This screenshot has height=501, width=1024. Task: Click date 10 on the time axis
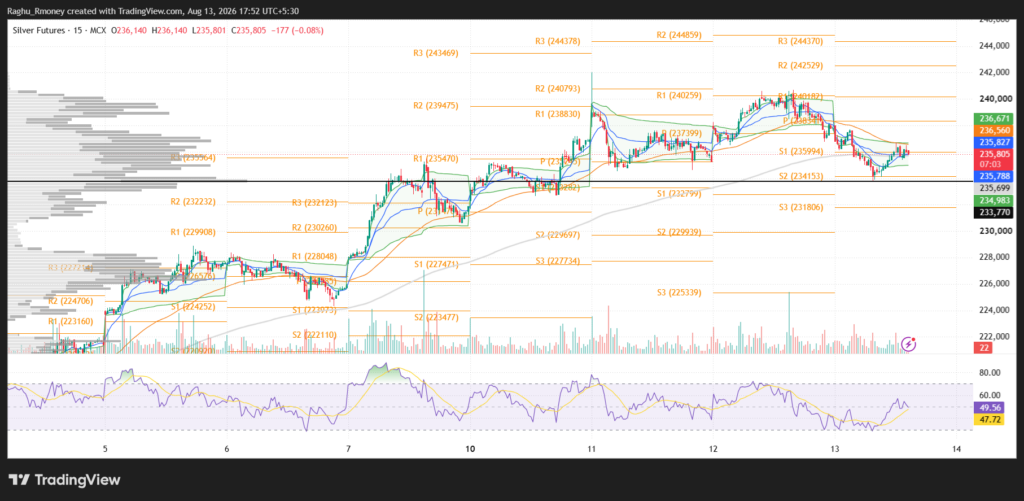[470, 449]
